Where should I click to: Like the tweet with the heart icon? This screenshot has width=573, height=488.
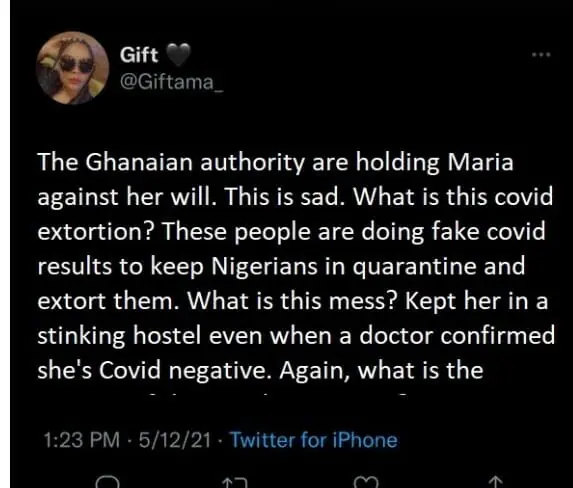tap(367, 482)
